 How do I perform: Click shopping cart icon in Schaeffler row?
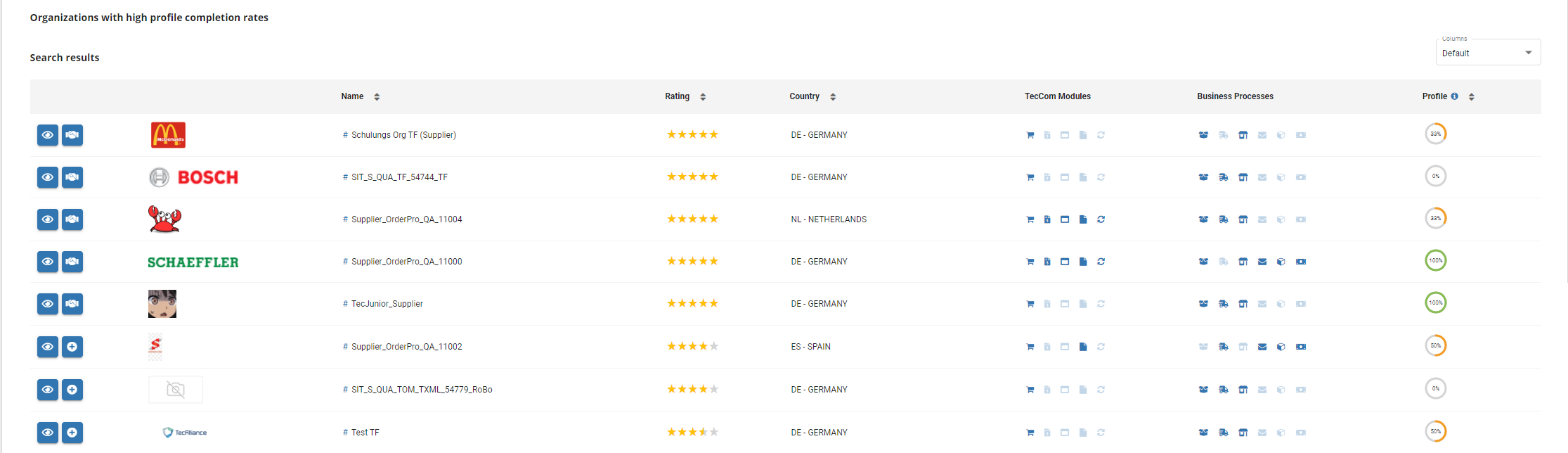point(1030,262)
